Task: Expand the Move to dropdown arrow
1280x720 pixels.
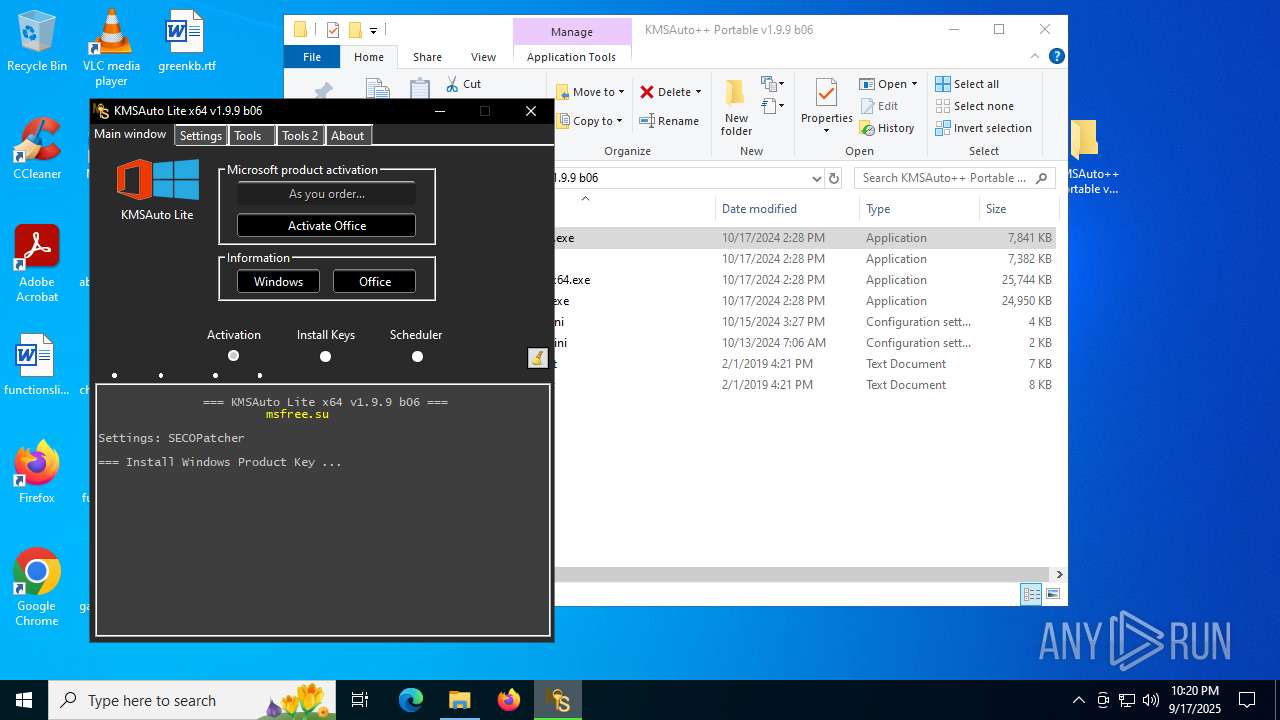Action: [622, 92]
